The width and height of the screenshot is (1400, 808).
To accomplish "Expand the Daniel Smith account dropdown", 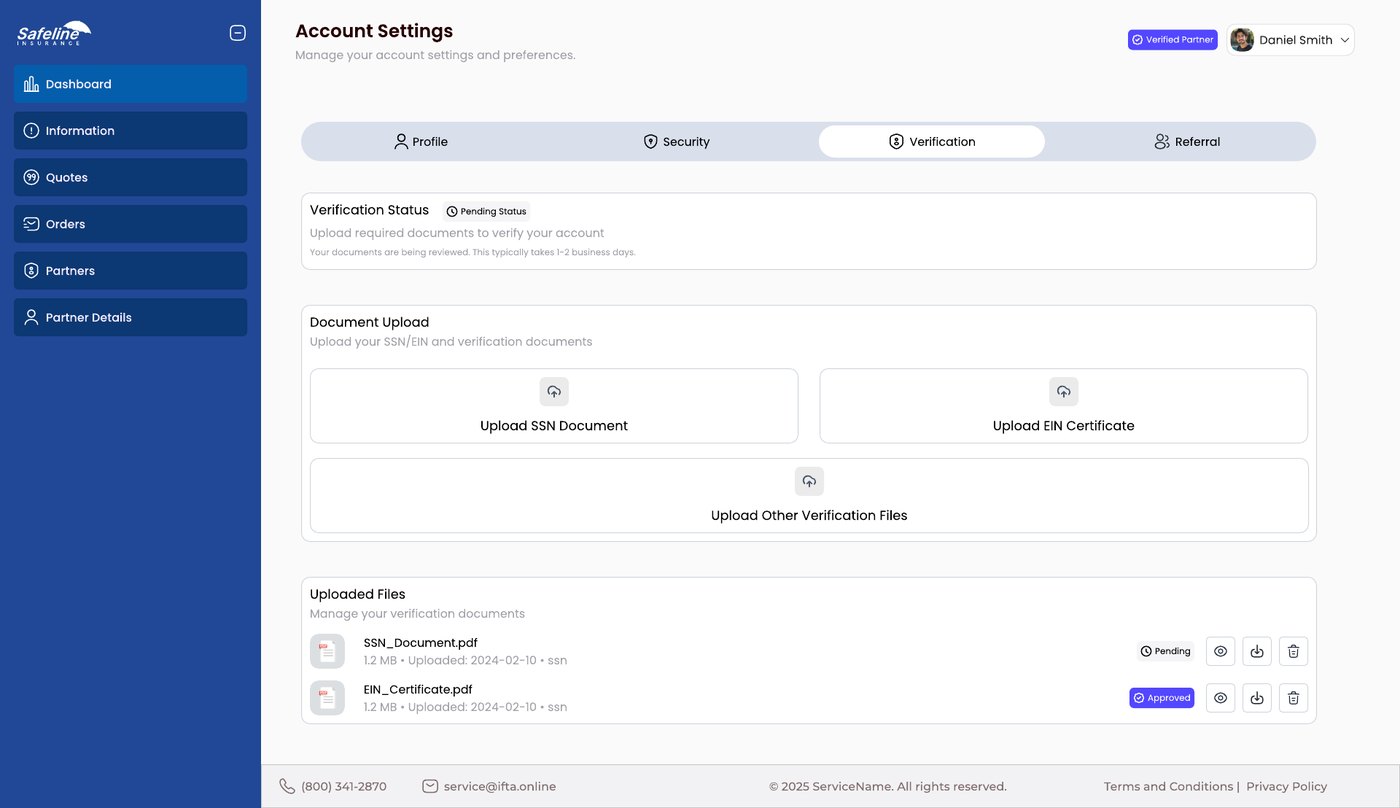I will pyautogui.click(x=1291, y=40).
